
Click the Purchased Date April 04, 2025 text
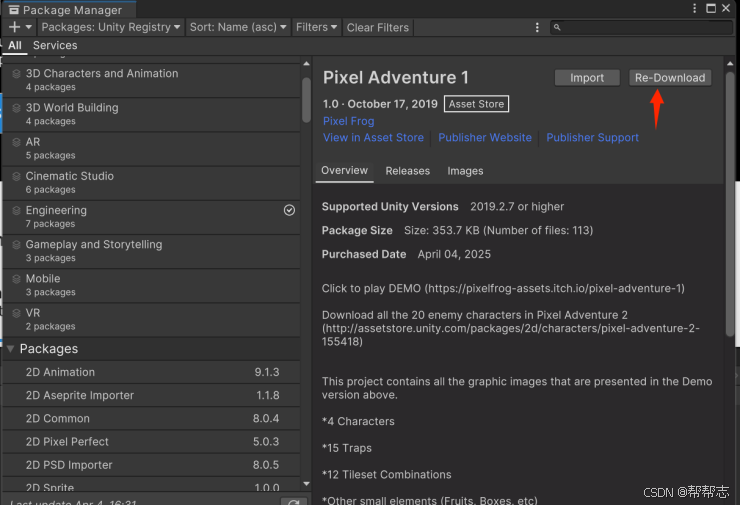454,255
